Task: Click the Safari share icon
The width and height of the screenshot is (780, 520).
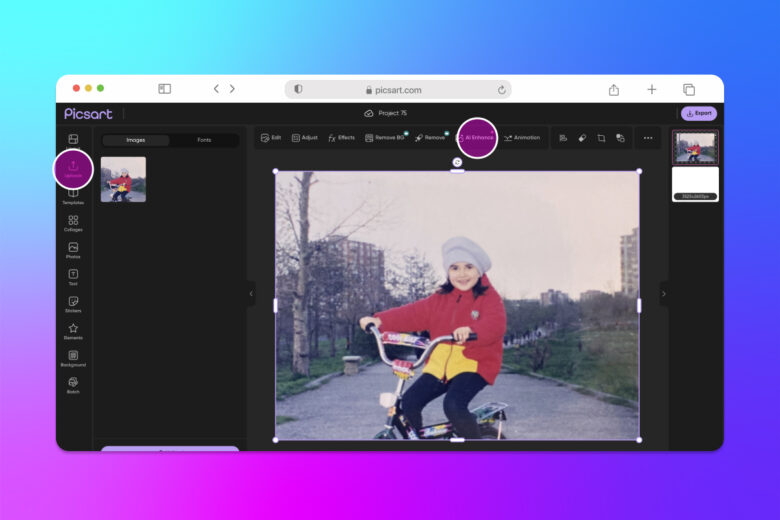Action: point(614,90)
